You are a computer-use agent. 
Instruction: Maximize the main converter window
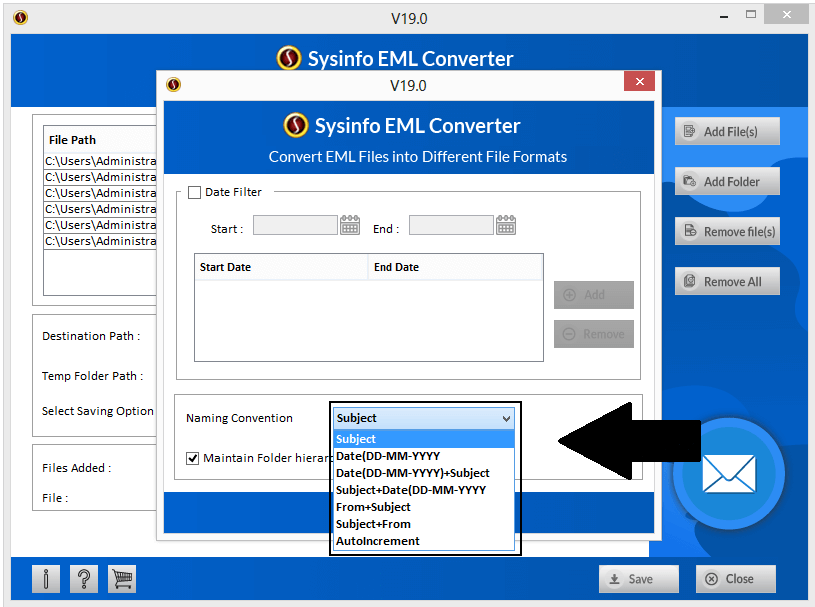click(x=751, y=15)
